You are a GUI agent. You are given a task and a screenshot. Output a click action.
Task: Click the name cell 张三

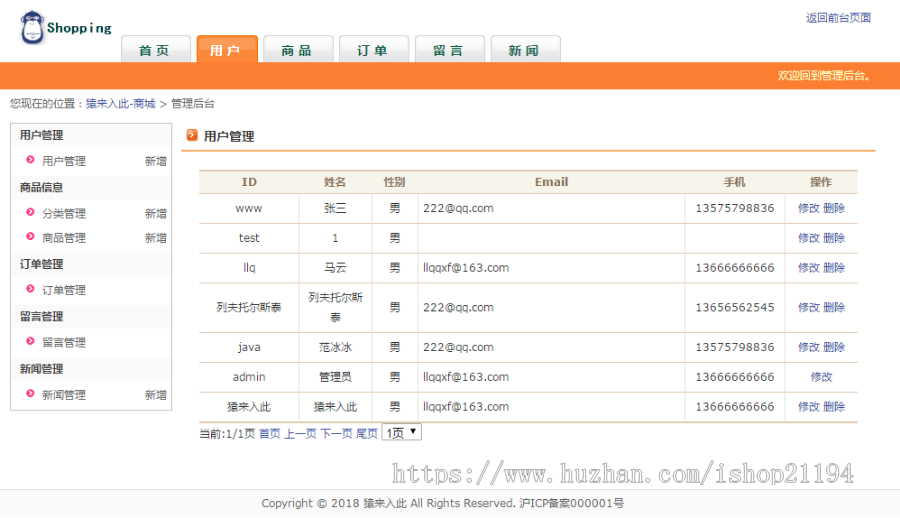click(x=335, y=208)
